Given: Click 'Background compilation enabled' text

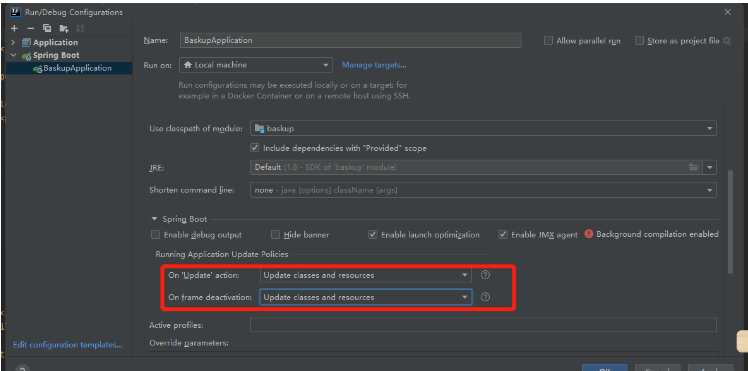Looking at the screenshot, I should [657, 234].
